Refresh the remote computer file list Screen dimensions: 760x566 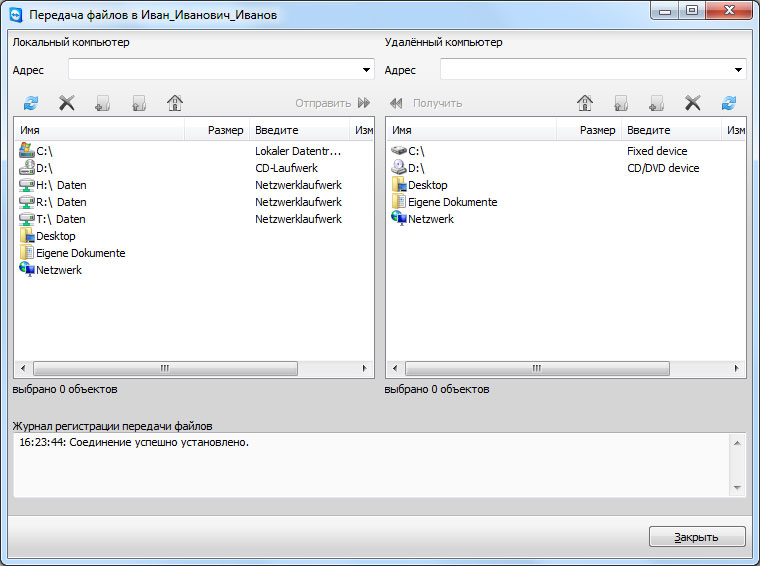click(x=729, y=103)
